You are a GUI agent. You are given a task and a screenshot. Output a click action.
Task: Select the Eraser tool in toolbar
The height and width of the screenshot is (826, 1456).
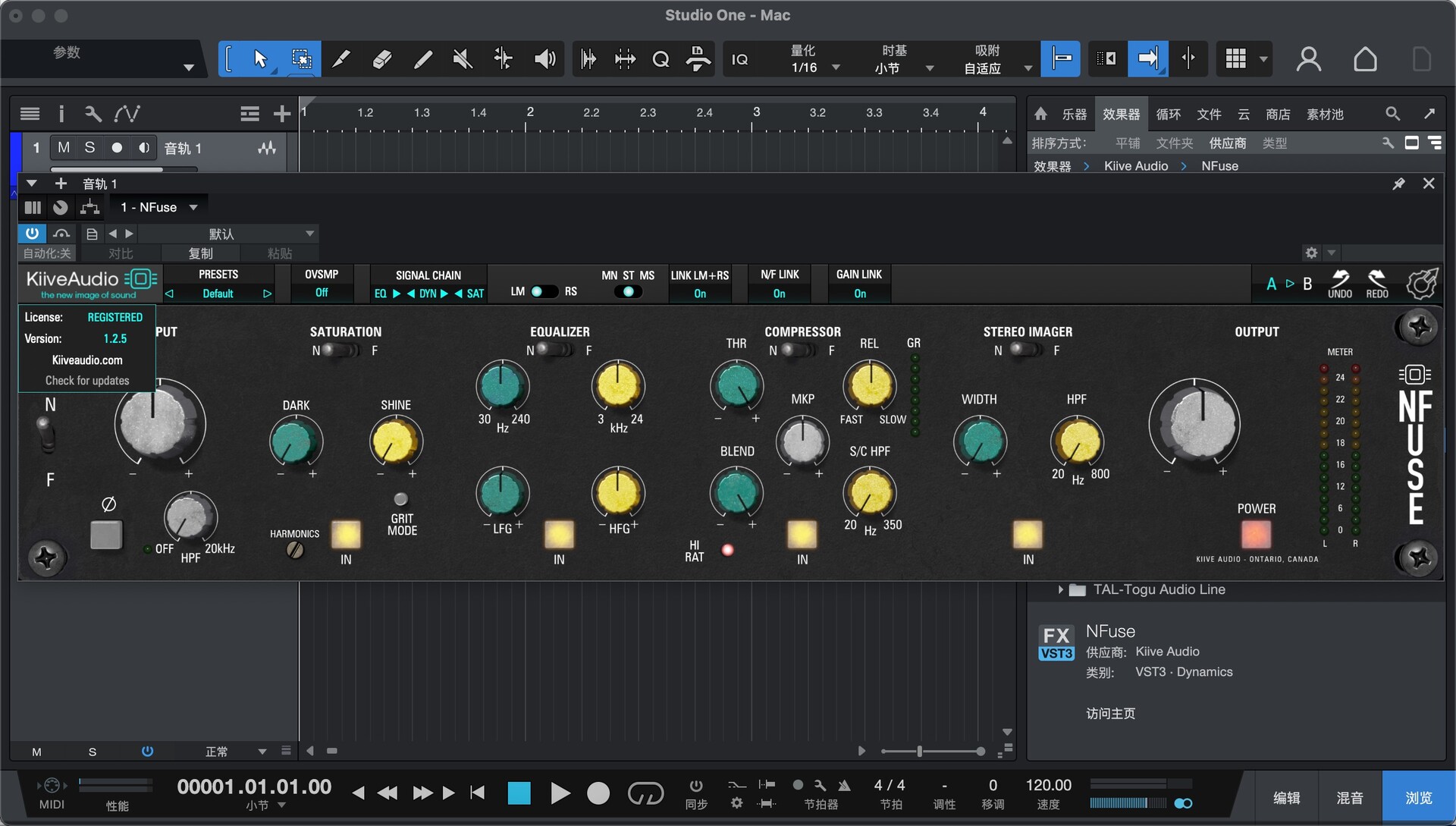point(382,59)
